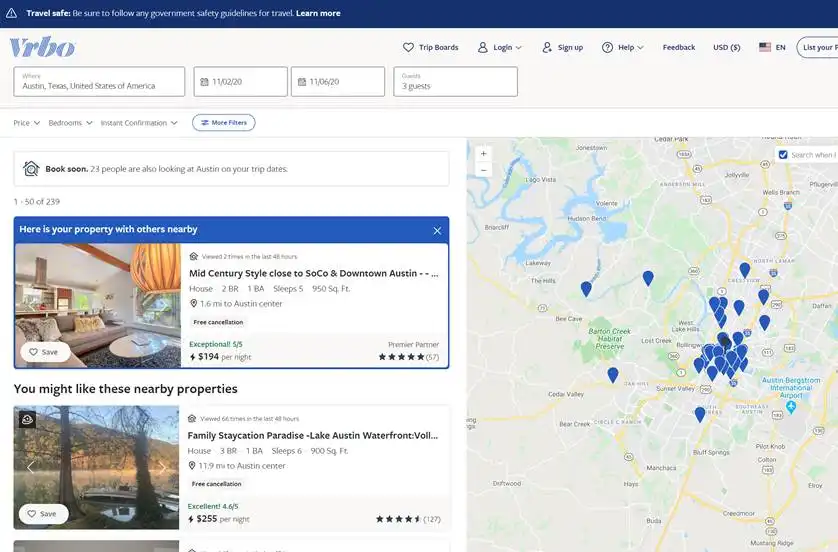Open Trip Boards menu item
This screenshot has width=838, height=552.
pos(431,47)
